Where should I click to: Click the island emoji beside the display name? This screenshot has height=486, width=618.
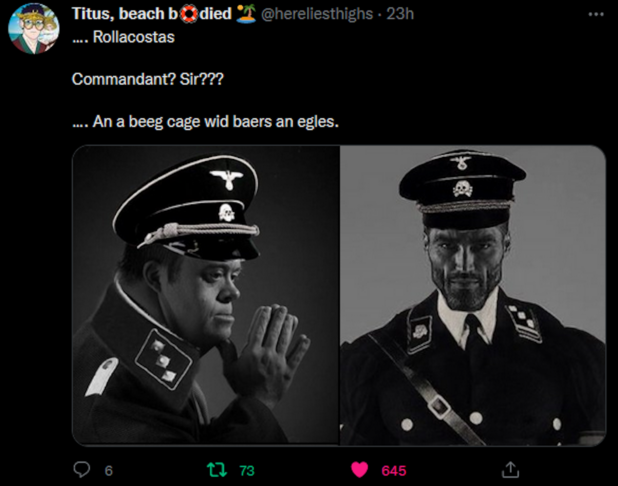(x=246, y=14)
